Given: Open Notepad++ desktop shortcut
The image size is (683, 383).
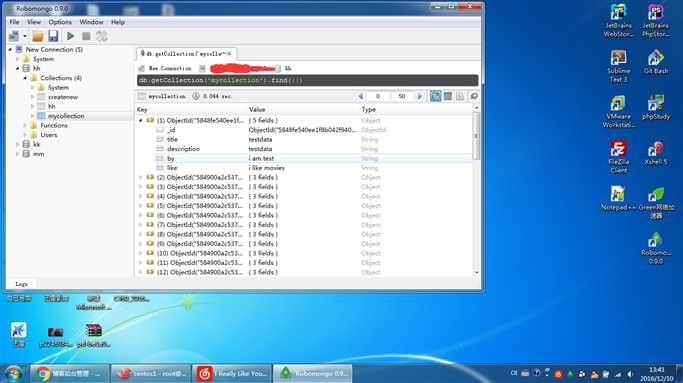Looking at the screenshot, I should (x=618, y=198).
